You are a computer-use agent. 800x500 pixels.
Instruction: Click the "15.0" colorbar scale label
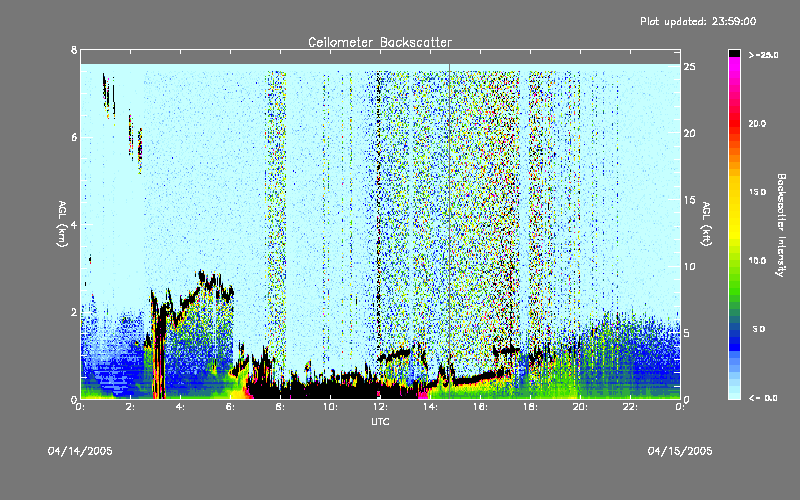coord(757,192)
